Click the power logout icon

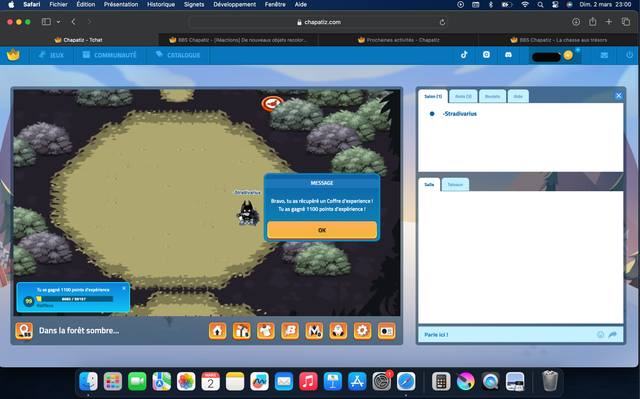(x=629, y=55)
